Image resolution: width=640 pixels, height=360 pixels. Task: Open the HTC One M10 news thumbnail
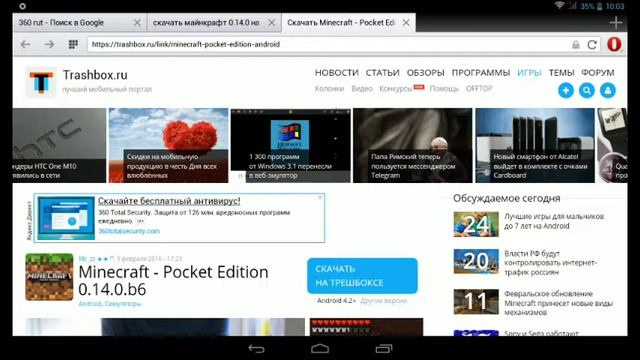[59, 145]
